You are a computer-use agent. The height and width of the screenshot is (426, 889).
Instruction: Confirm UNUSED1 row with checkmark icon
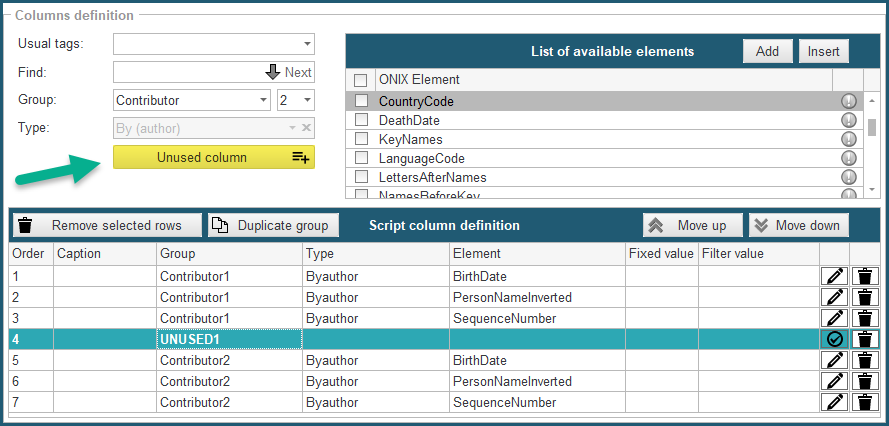coord(835,339)
